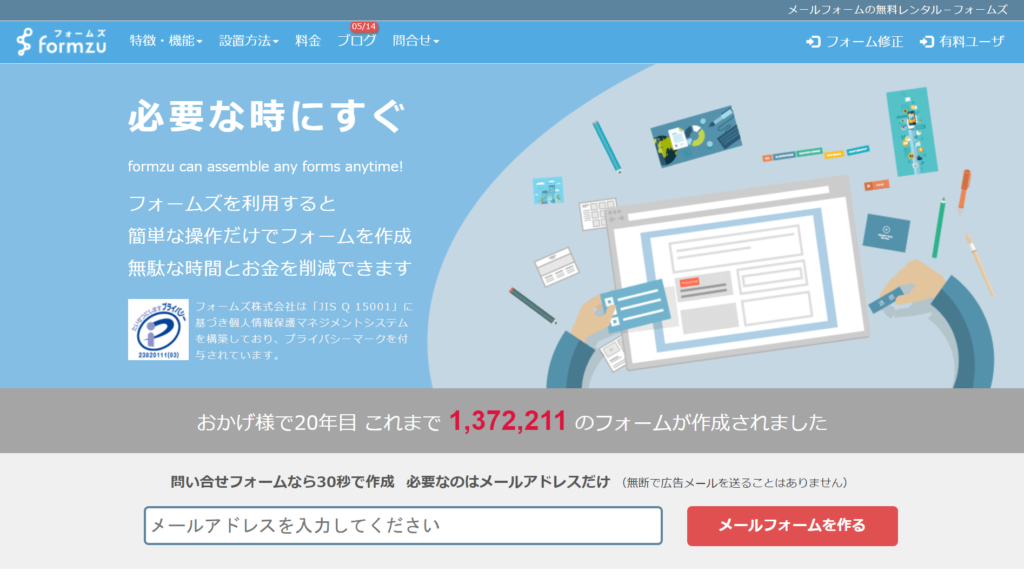Click the 無断で広告メールを送ることはありません note
Screen dimensions: 1024x584
click(734, 483)
